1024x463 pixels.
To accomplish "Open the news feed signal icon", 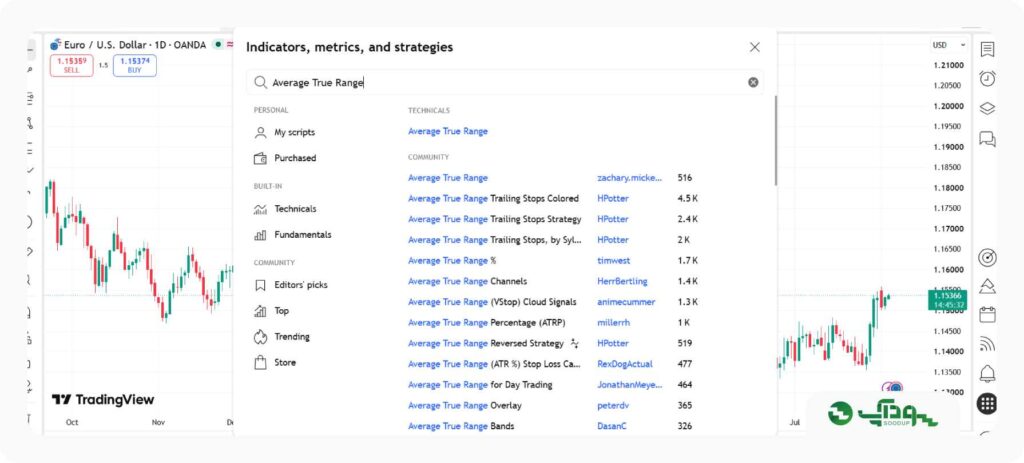I will click(x=987, y=344).
